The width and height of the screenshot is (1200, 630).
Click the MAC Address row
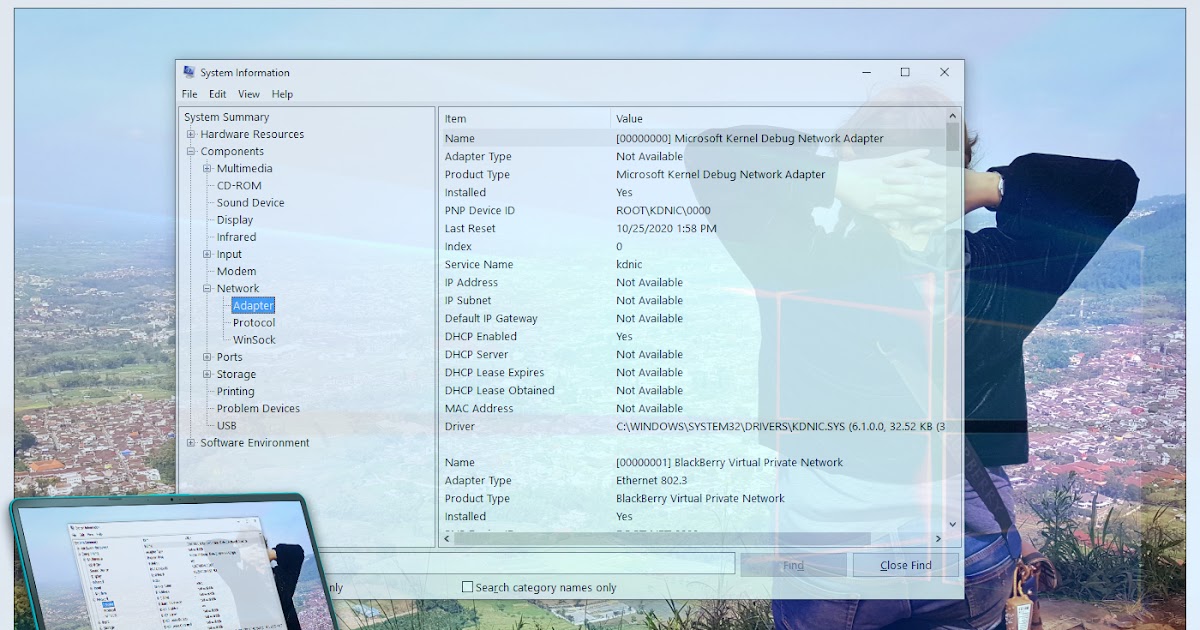pyautogui.click(x=692, y=408)
